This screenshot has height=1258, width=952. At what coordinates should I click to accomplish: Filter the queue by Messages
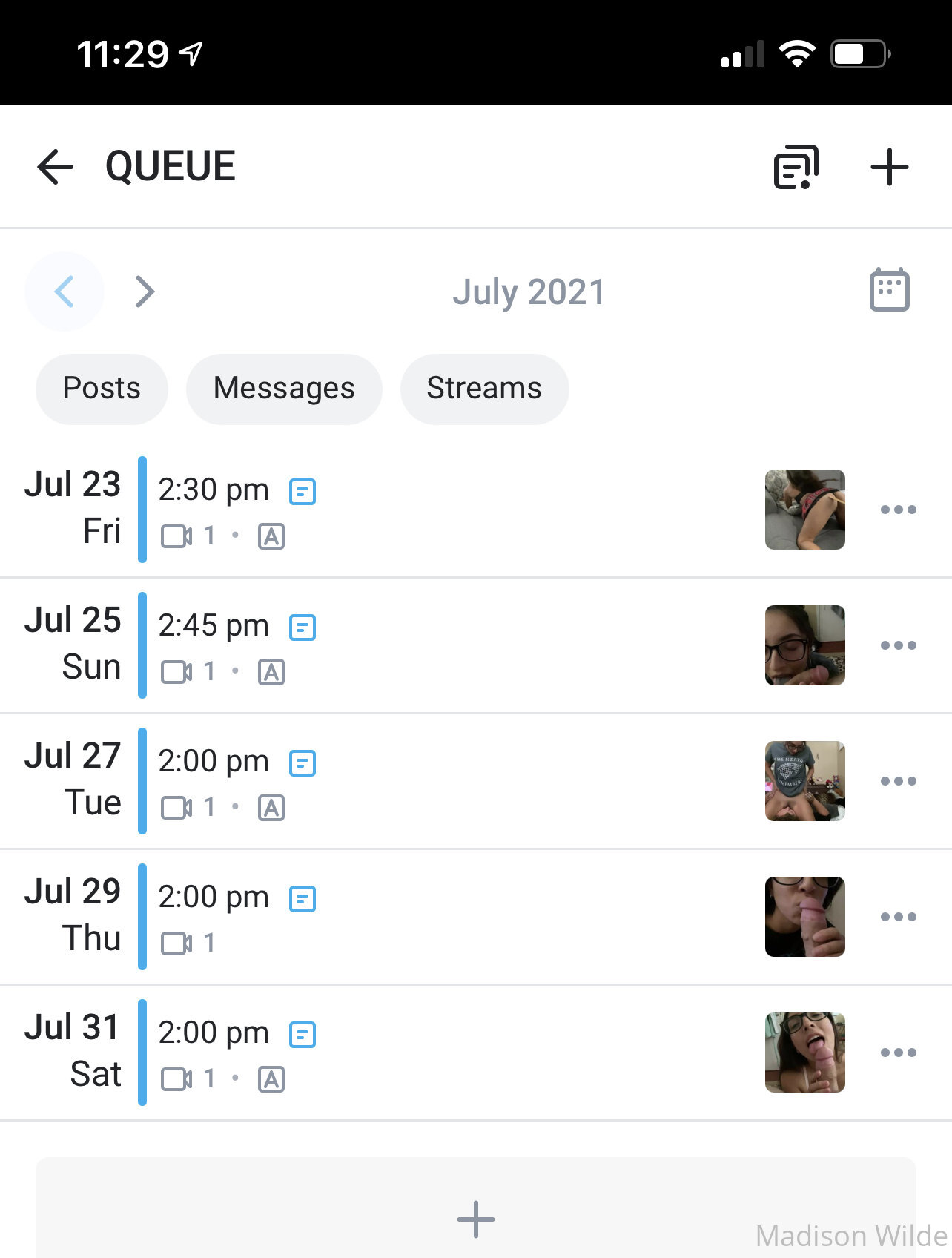(284, 389)
